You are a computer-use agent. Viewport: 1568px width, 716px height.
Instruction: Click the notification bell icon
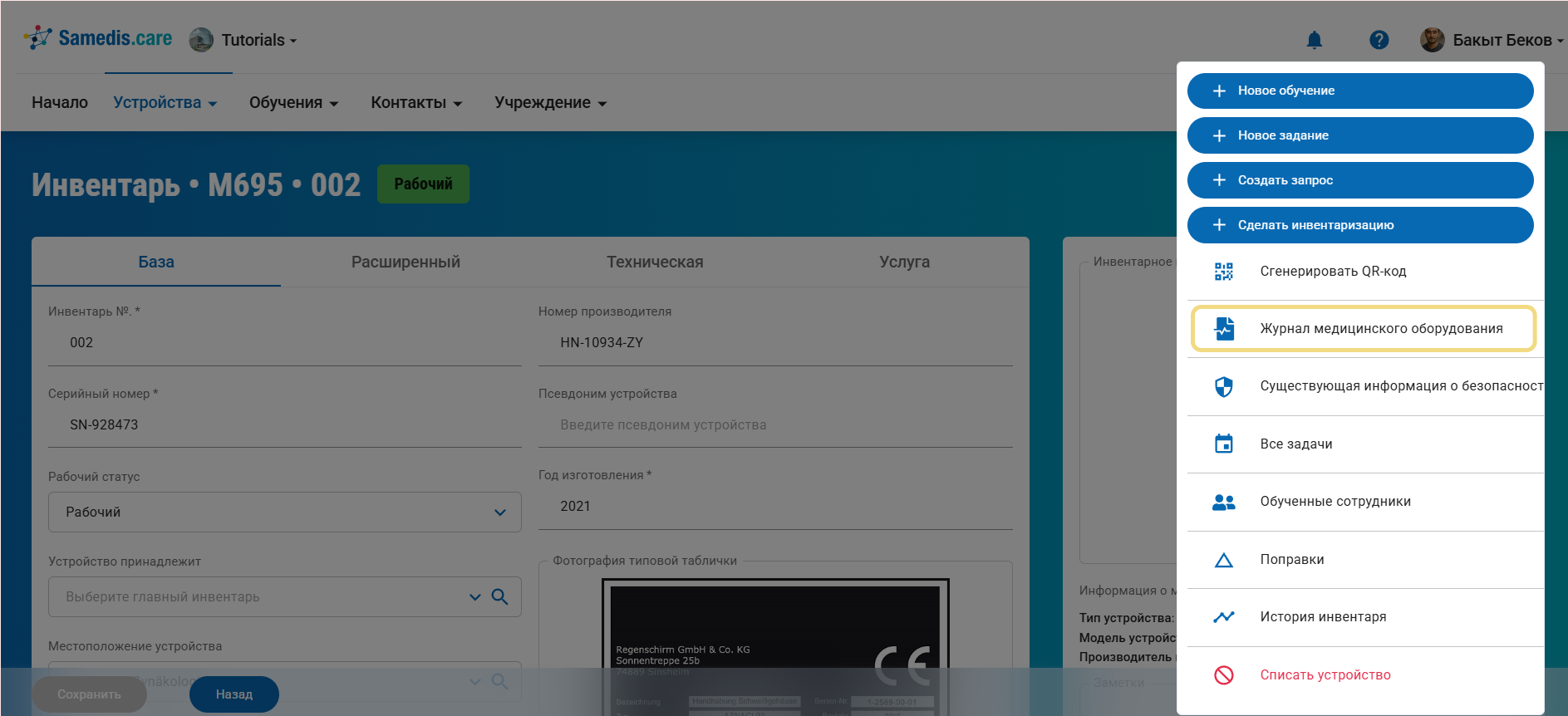point(1314,40)
